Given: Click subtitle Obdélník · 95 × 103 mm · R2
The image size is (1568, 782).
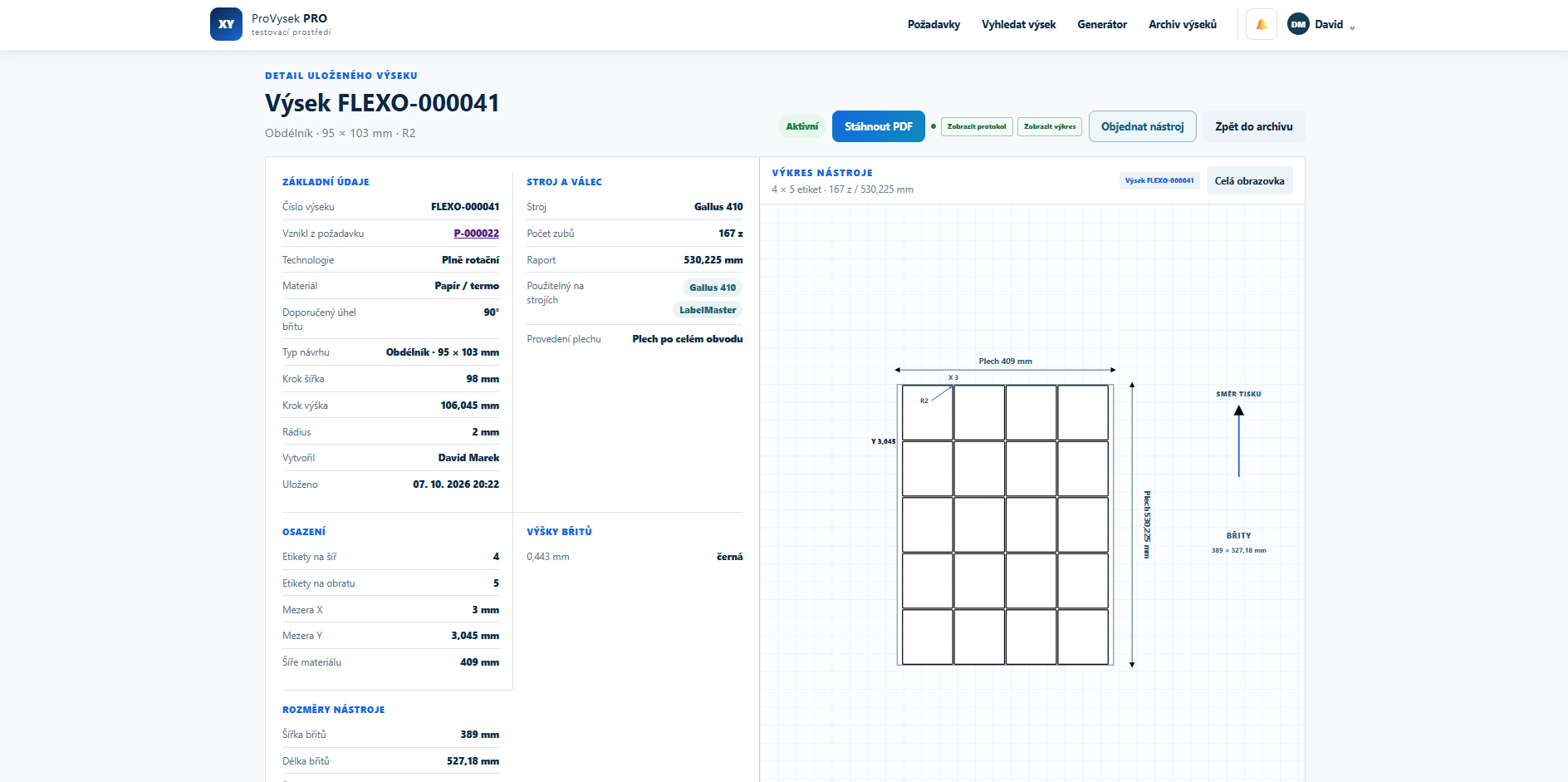Looking at the screenshot, I should click(341, 133).
